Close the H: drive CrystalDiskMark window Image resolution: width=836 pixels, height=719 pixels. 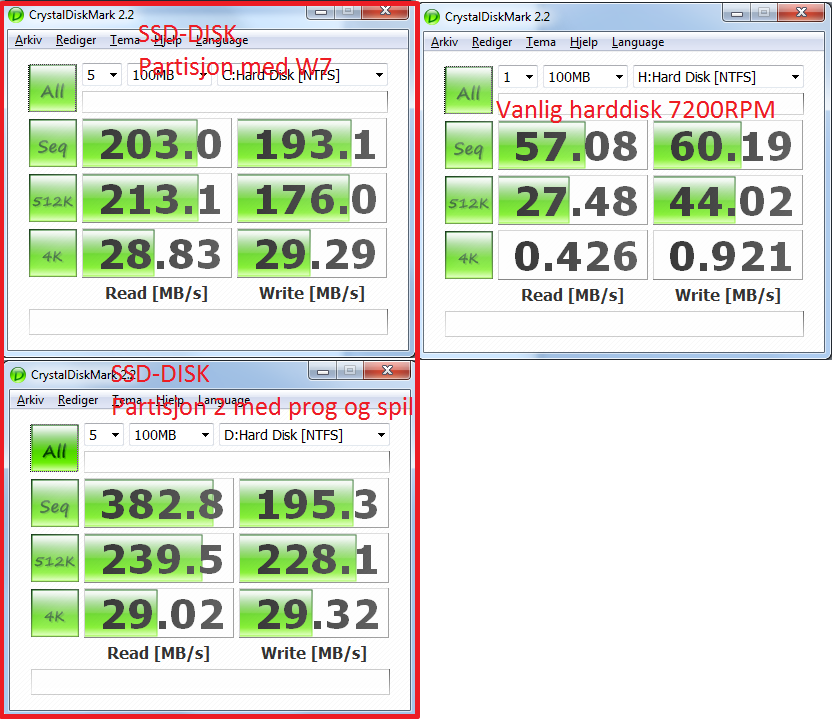[x=801, y=13]
